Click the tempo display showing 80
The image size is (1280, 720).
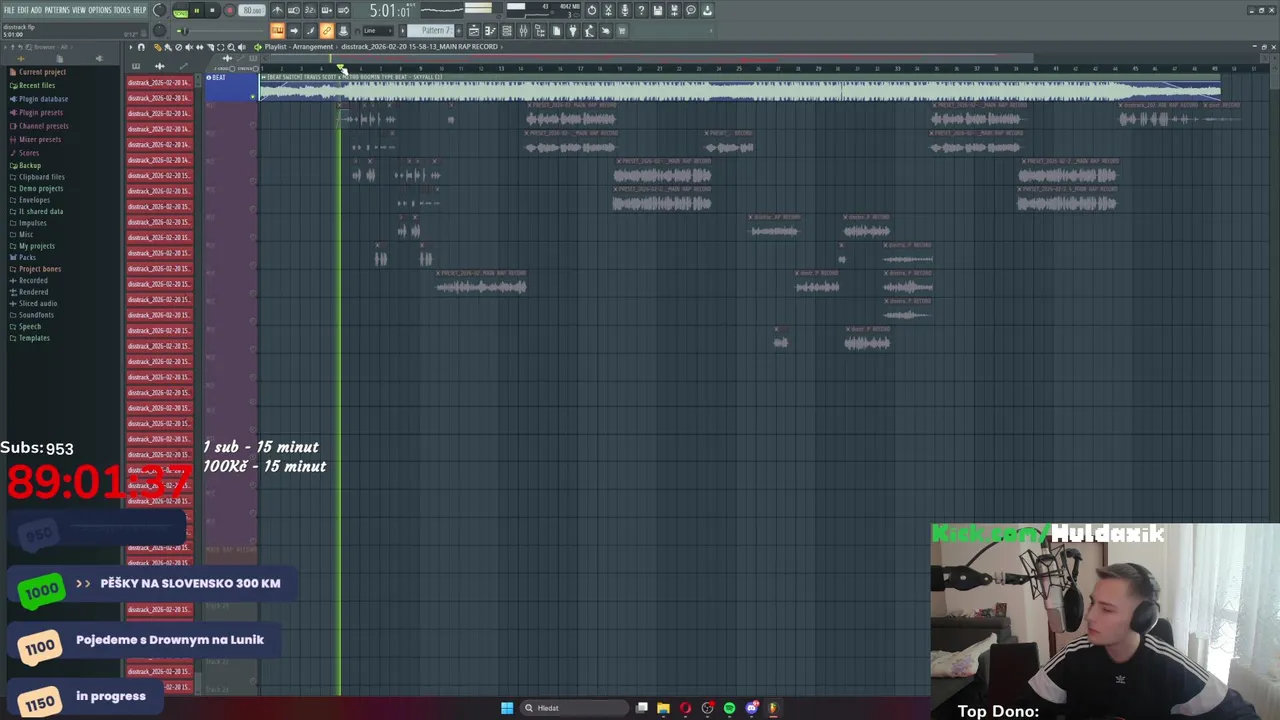point(252,10)
